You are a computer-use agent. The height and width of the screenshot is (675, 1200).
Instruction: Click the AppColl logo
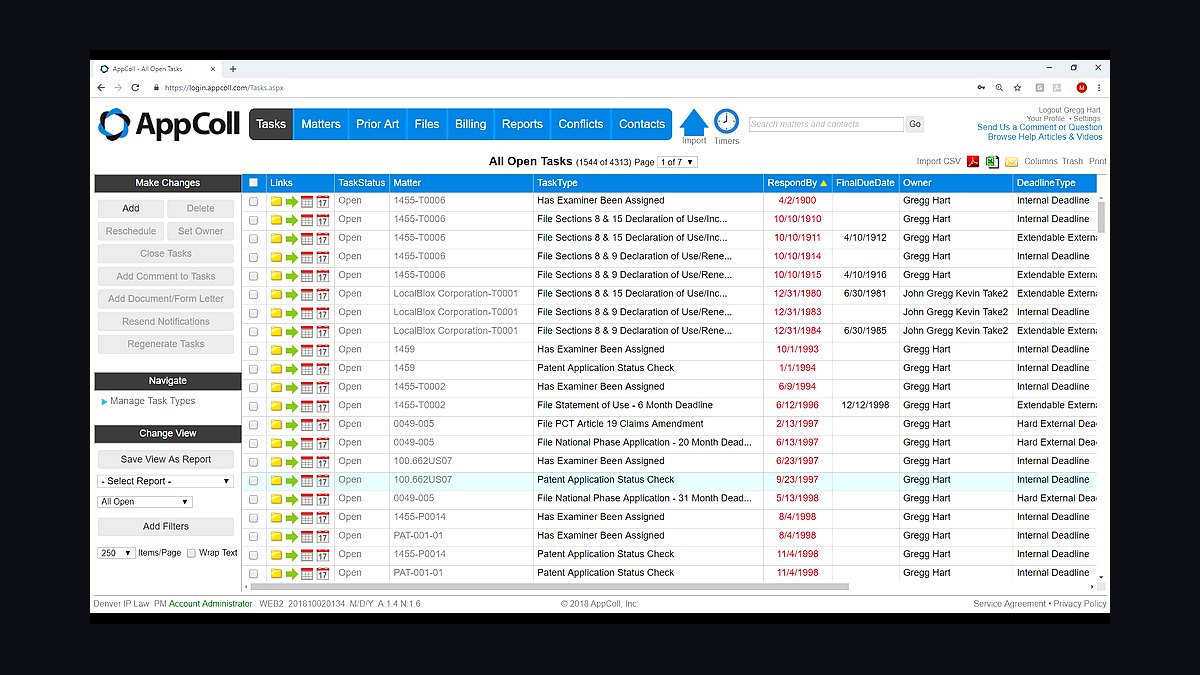point(169,124)
